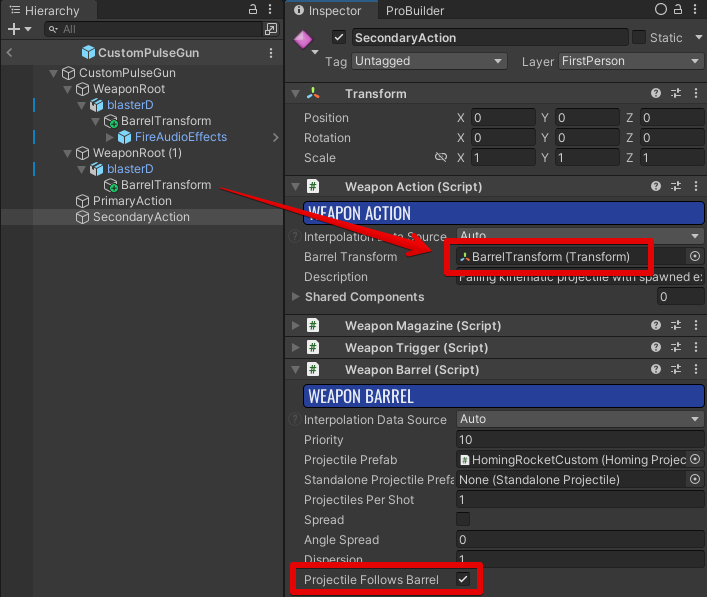
Task: Open Transform component presets icon
Action: [x=676, y=93]
